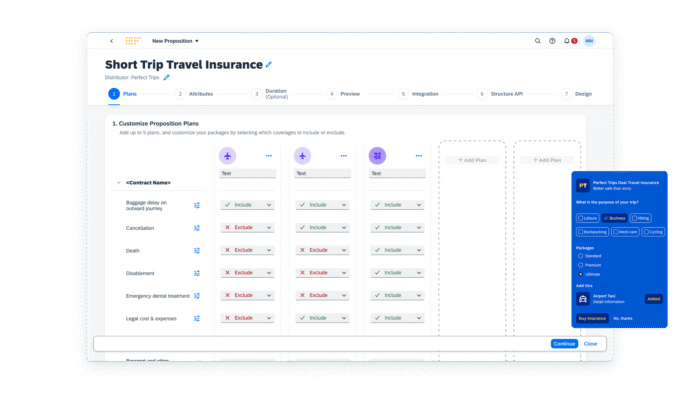700x394 pixels.
Task: Click the settings icon beside Cancellation
Action: pyautogui.click(x=197, y=228)
